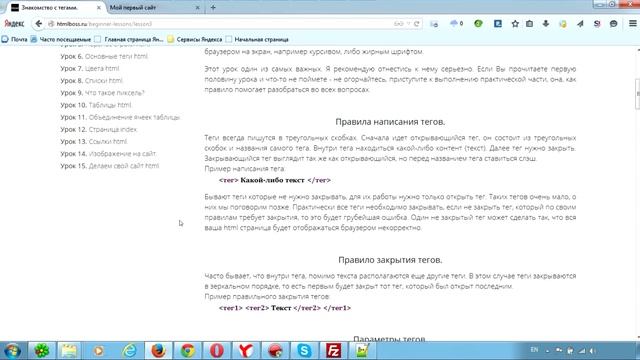Launch Yandex browser from taskbar
640x360 pixels.
[x=246, y=351]
